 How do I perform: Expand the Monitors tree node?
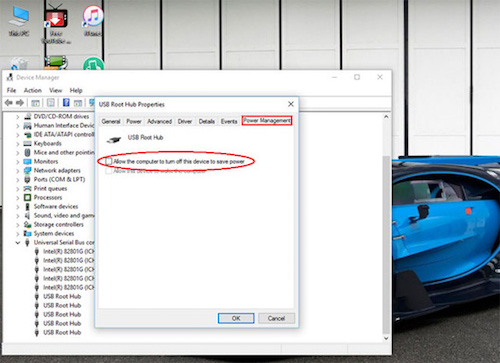point(18,162)
